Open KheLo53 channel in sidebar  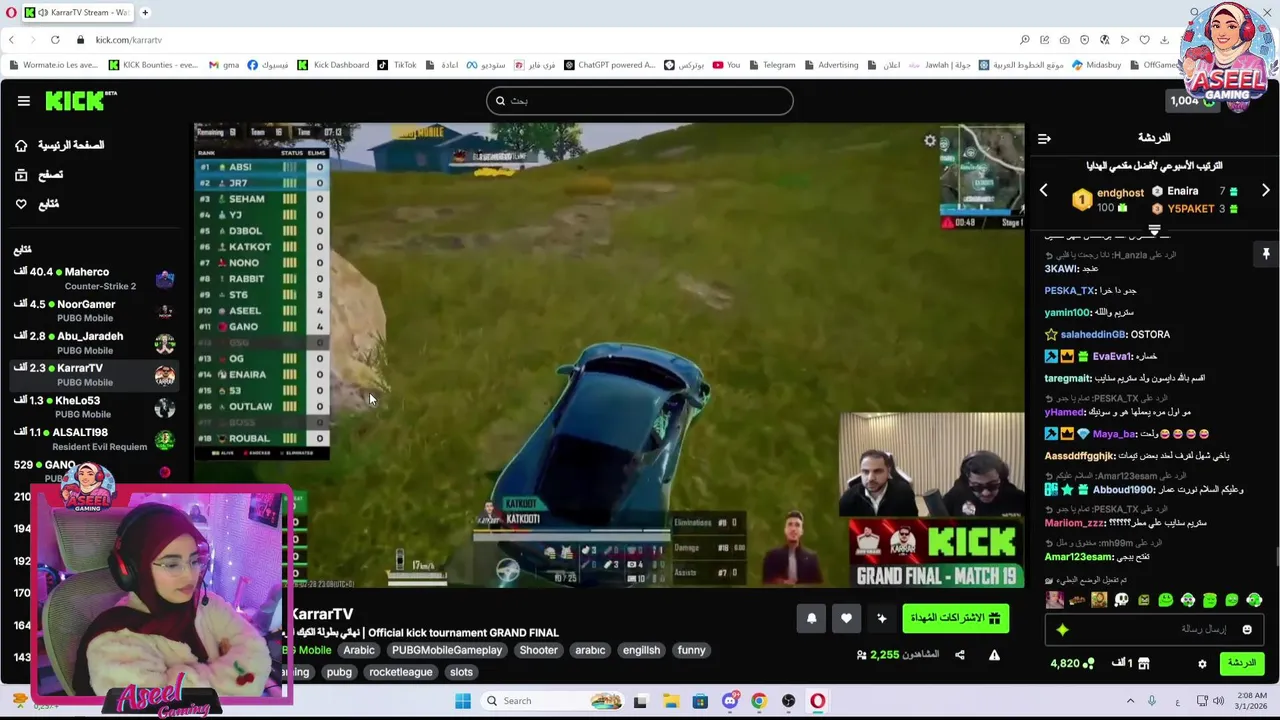click(x=92, y=406)
